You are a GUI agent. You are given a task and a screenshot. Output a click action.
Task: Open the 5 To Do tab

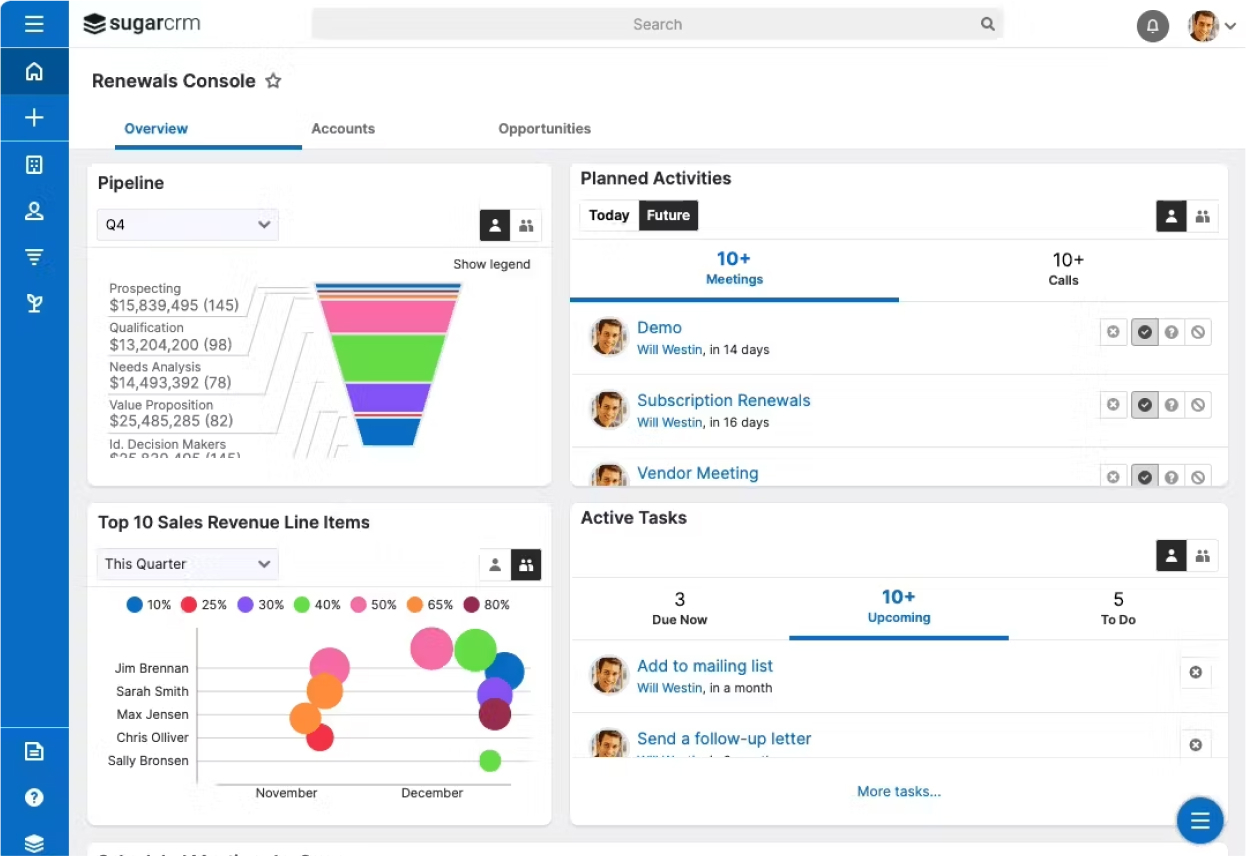click(1118, 608)
